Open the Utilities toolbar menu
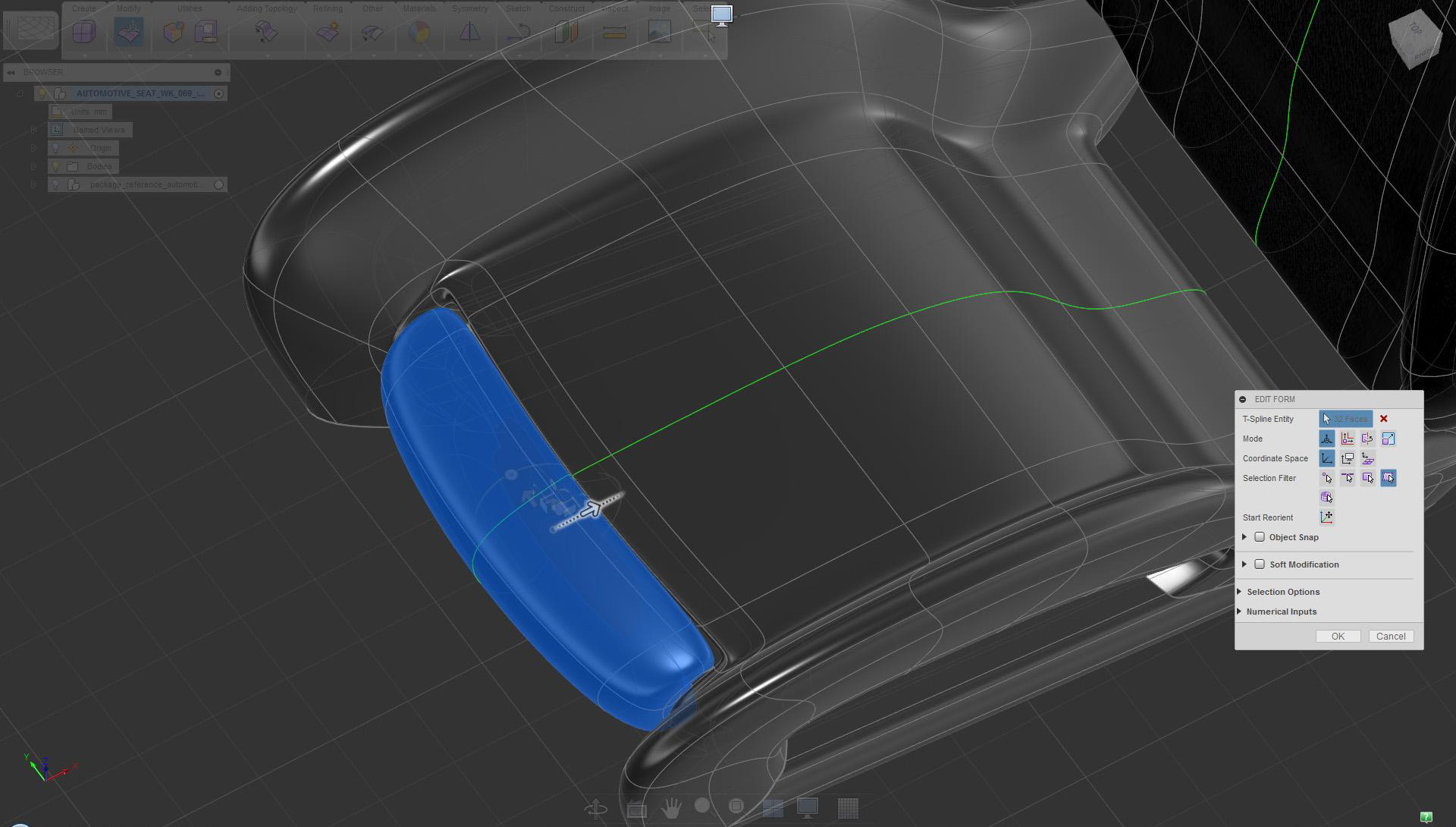1456x827 pixels. click(190, 9)
